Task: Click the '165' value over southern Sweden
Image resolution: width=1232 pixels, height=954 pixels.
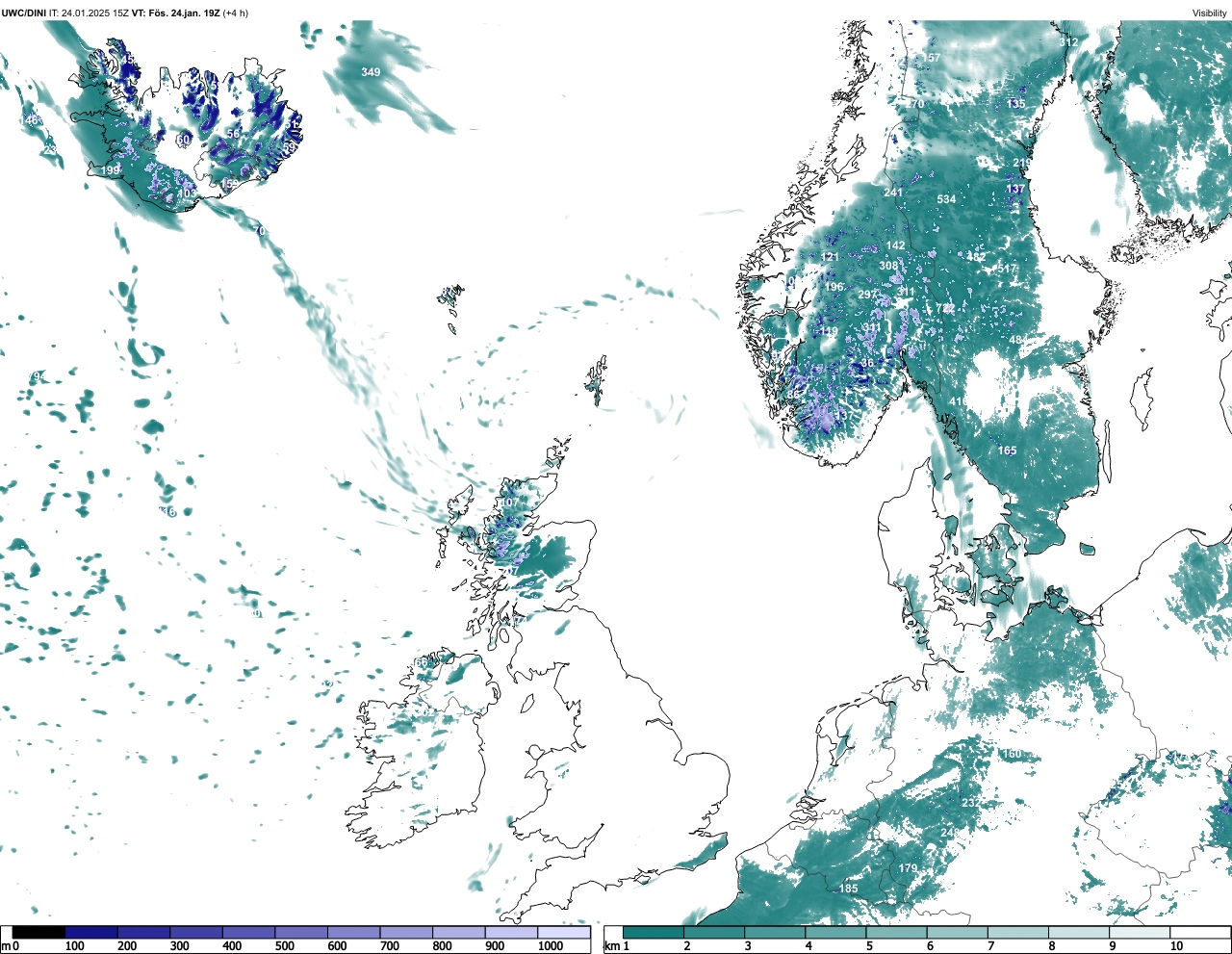Action: click(1007, 451)
